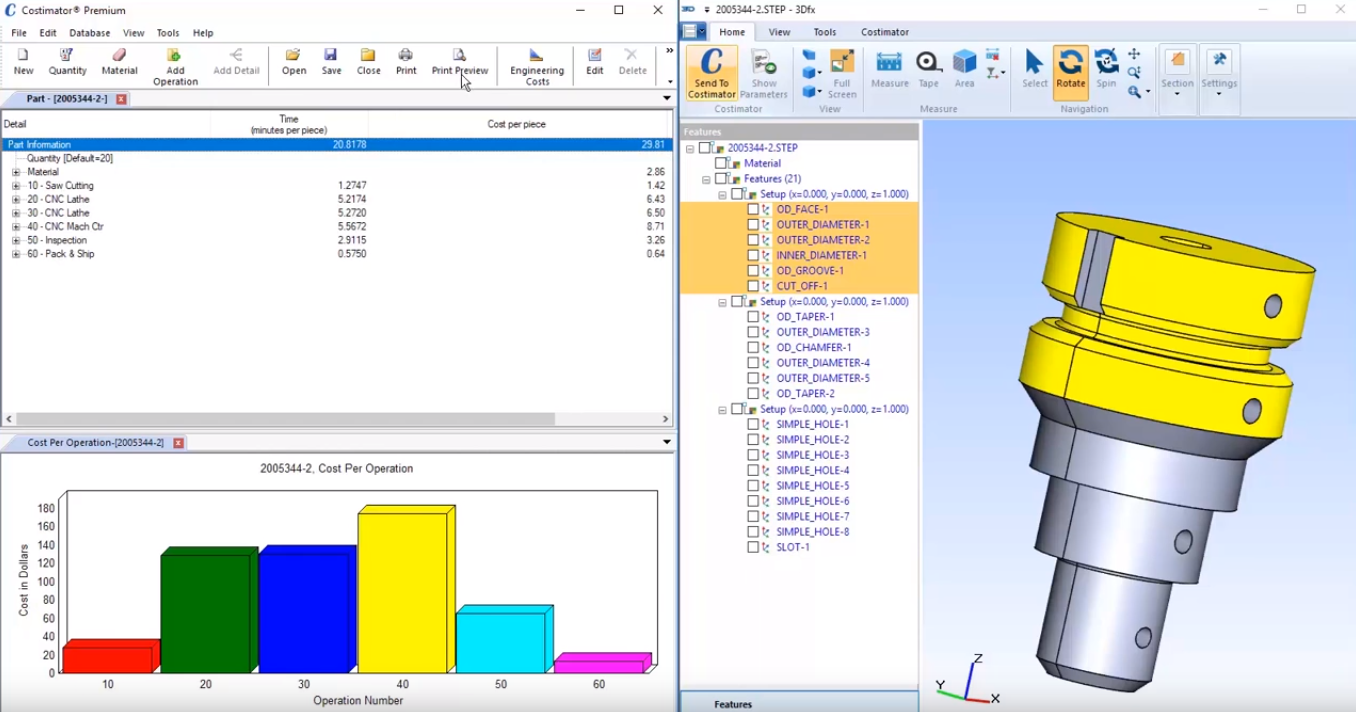The height and width of the screenshot is (712, 1356).
Task: Expand the Material row in cost details
Action: [16, 172]
